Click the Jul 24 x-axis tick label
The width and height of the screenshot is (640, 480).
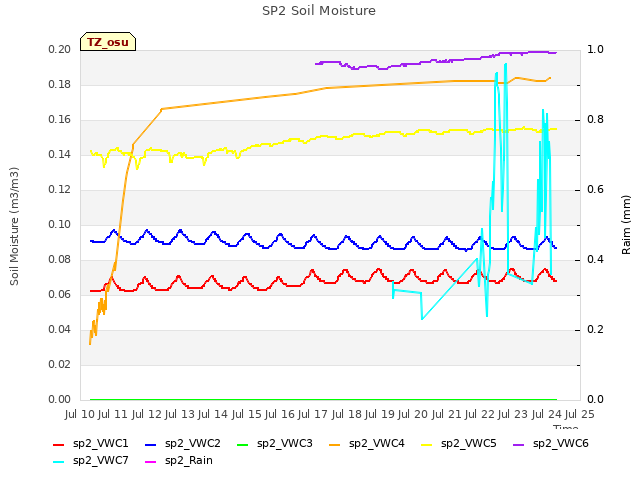548,414
